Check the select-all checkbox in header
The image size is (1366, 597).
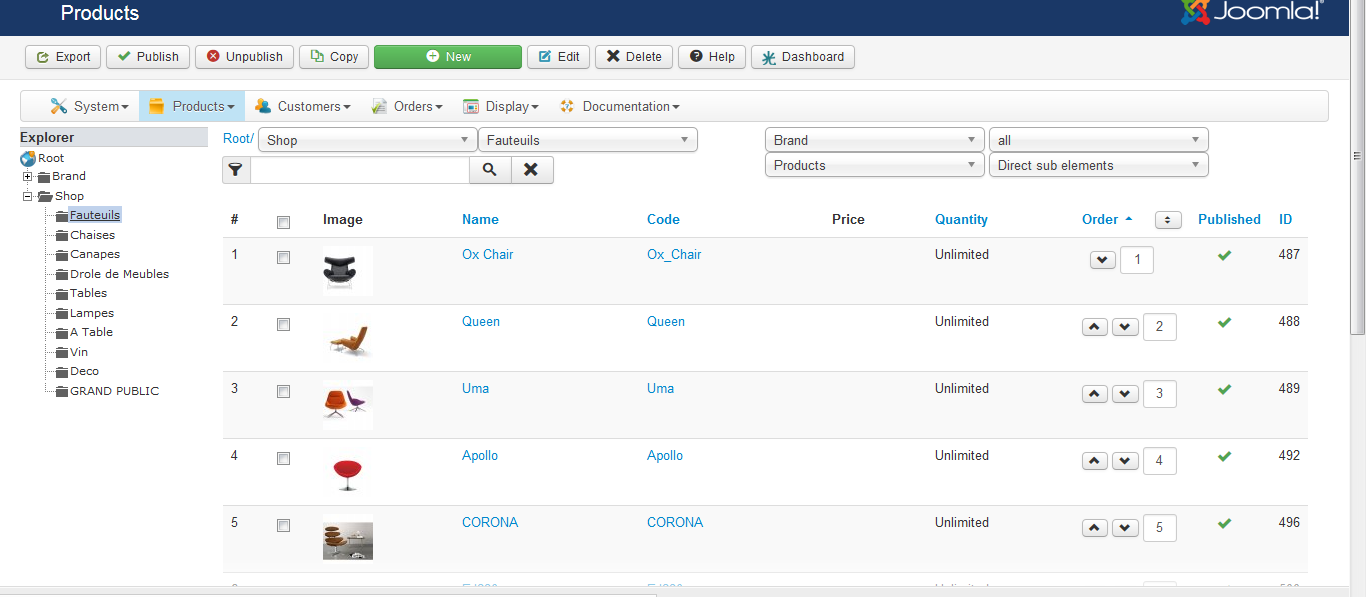point(283,222)
